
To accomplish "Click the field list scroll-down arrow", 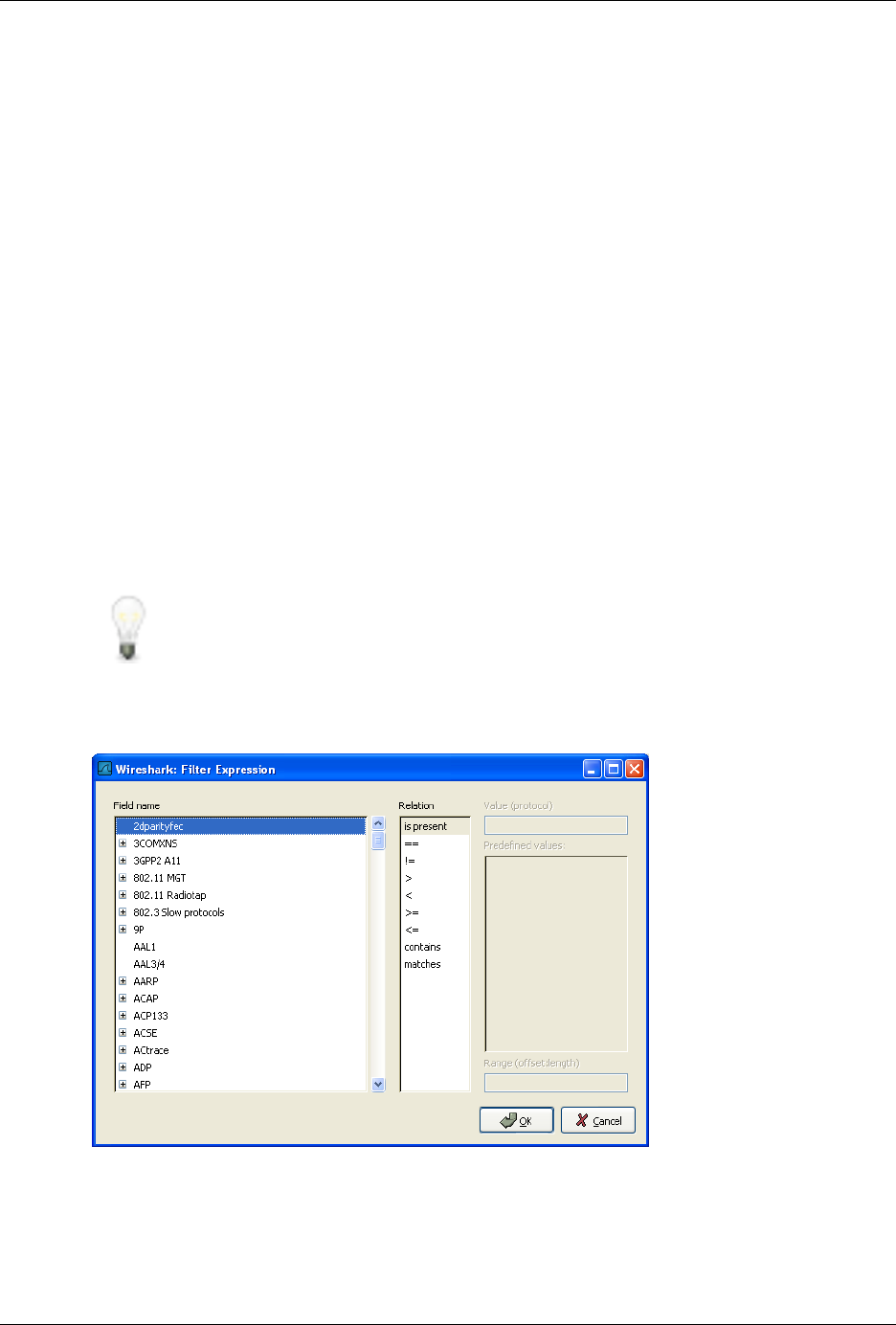I will pos(378,1084).
